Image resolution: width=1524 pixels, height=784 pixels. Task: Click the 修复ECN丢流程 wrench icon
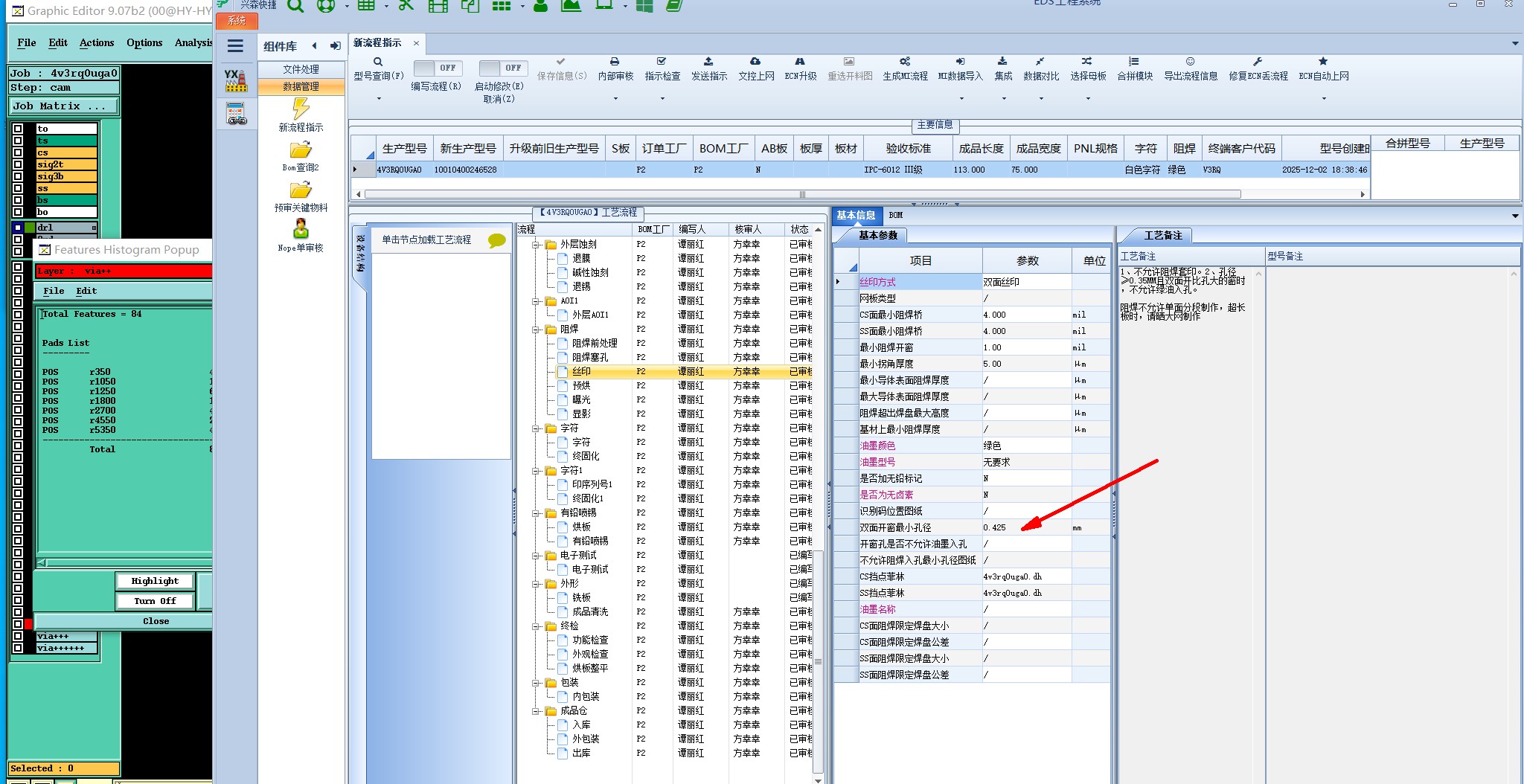click(x=1258, y=62)
